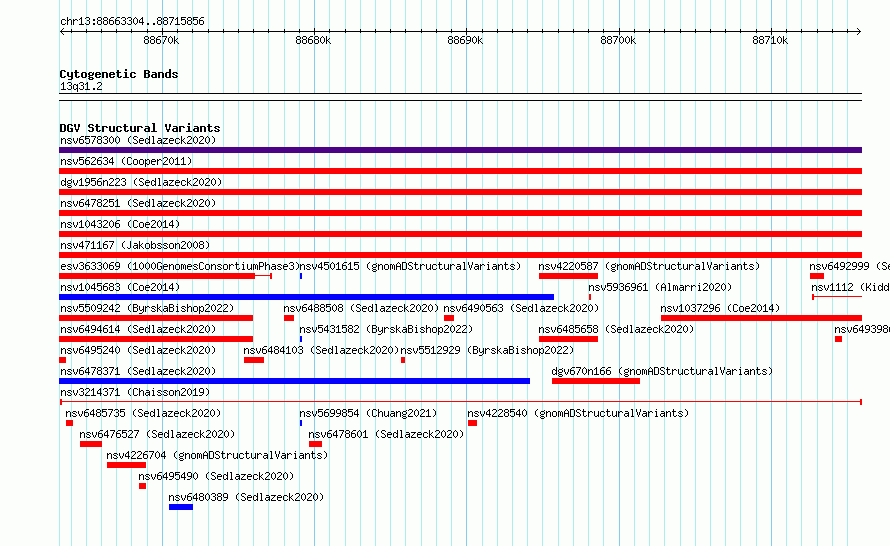Click the red bar under nsv4220587
This screenshot has width=890, height=546.
pyautogui.click(x=568, y=276)
